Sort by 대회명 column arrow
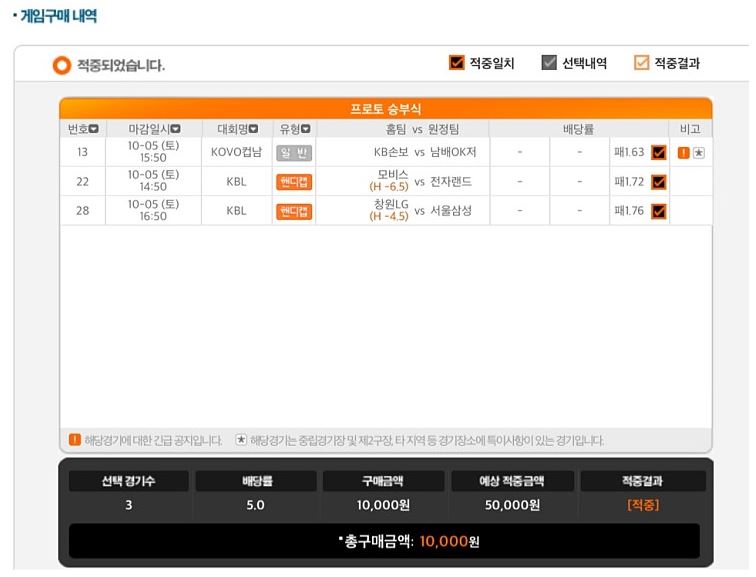This screenshot has height=577, width=756. (253, 129)
